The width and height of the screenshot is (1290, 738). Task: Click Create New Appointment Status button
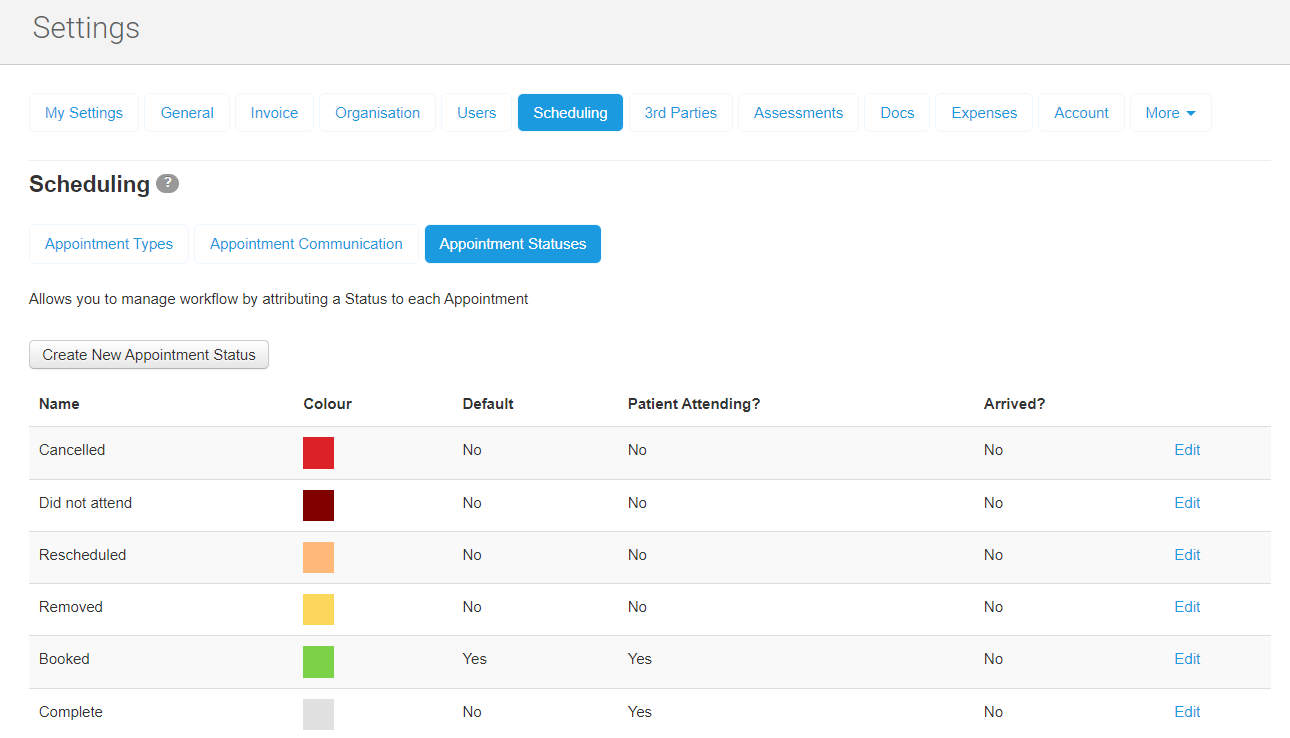[149, 355]
